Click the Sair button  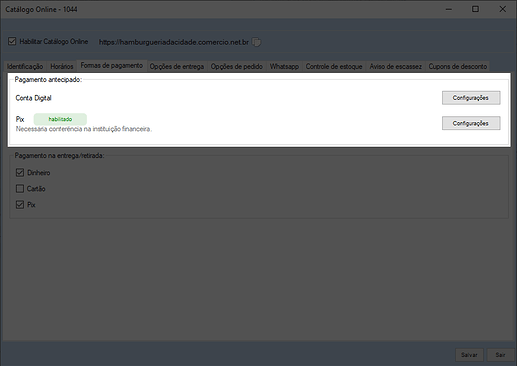click(x=500, y=355)
